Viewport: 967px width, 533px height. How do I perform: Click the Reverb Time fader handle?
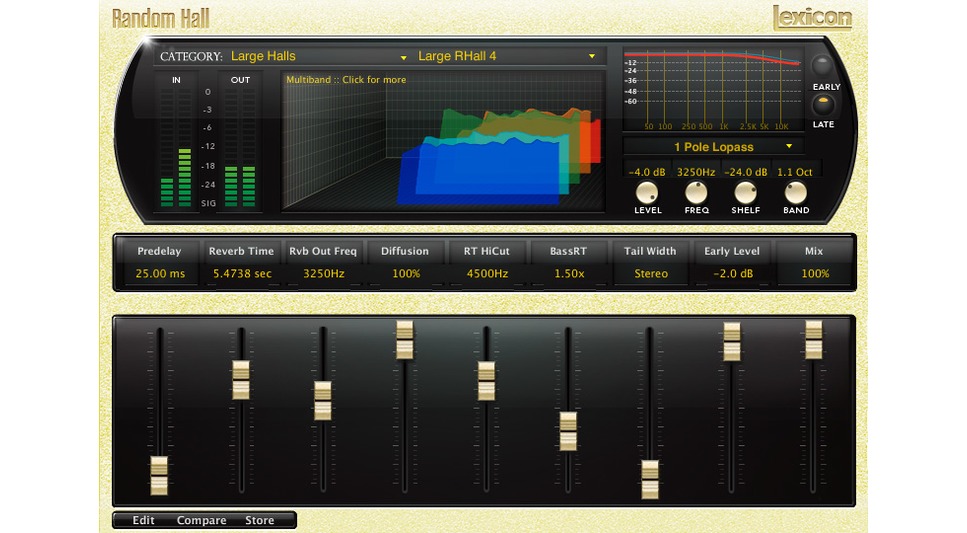pos(241,380)
